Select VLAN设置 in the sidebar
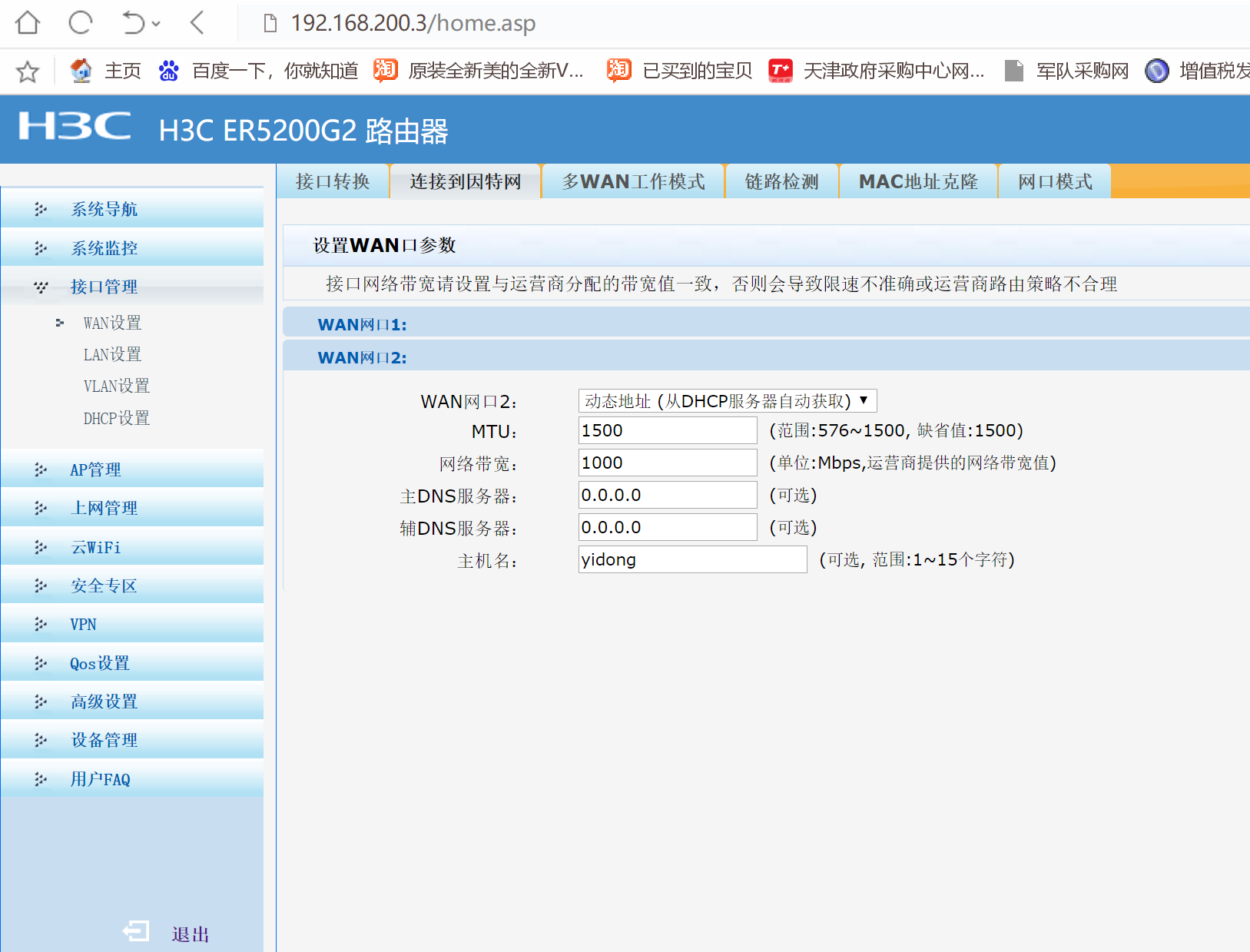The height and width of the screenshot is (952, 1250). click(117, 386)
